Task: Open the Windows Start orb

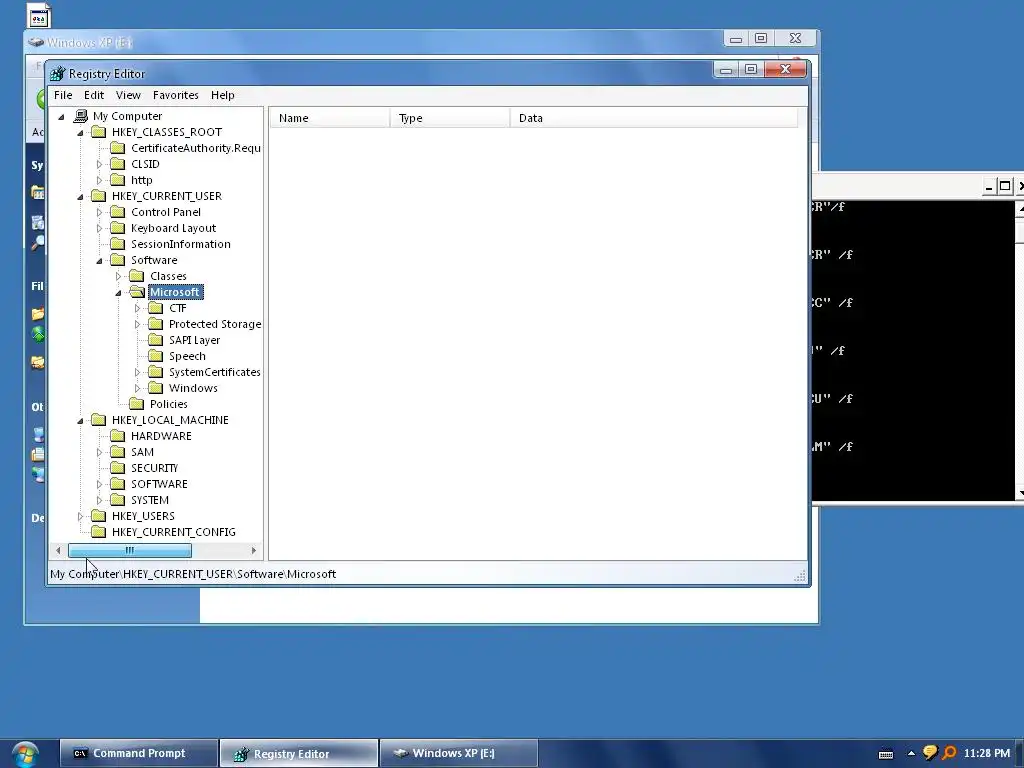Action: 25,754
